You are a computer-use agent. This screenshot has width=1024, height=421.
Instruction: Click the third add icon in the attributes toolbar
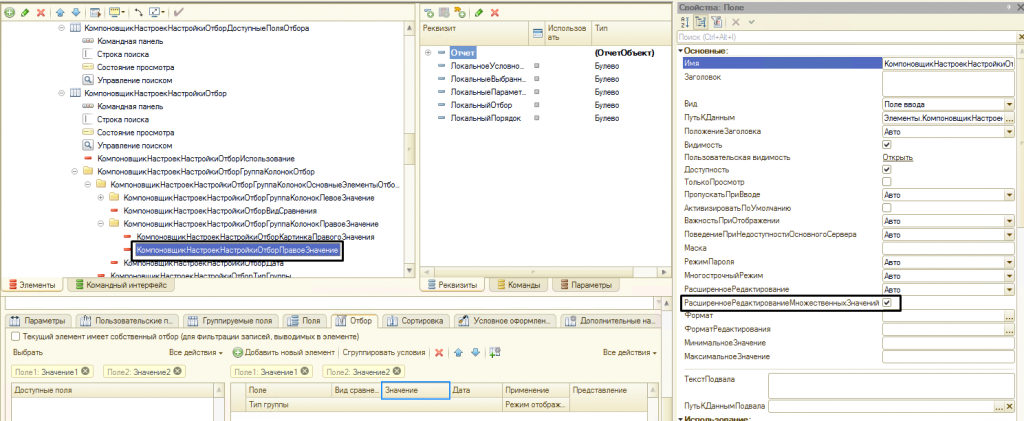[x=460, y=12]
